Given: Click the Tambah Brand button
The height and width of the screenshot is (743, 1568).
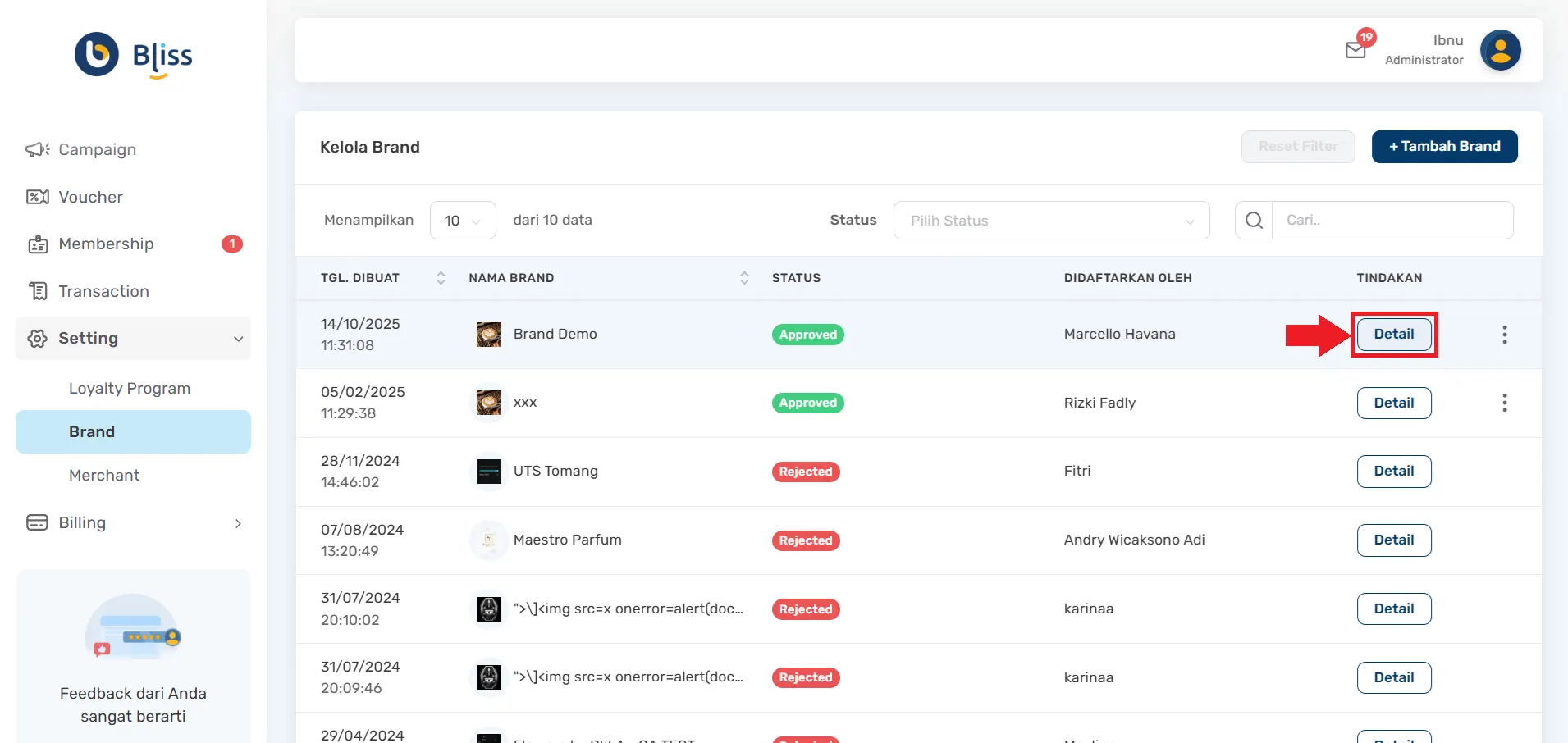Looking at the screenshot, I should click(1444, 147).
